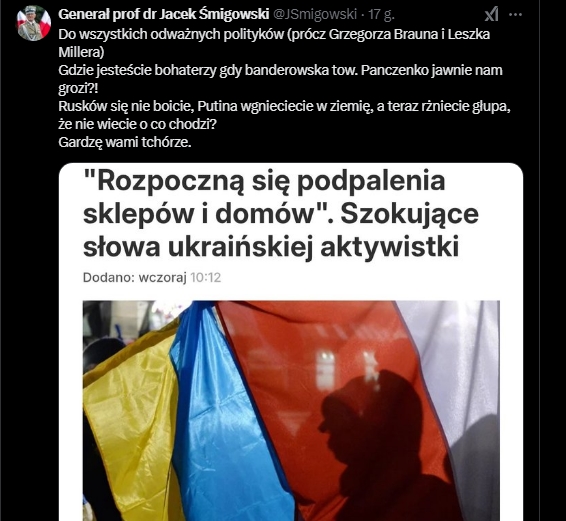The height and width of the screenshot is (521, 566).
Task: Open the headline 'Rozpoczną się podpalenia sklepów i domów'
Action: pyautogui.click(x=264, y=197)
